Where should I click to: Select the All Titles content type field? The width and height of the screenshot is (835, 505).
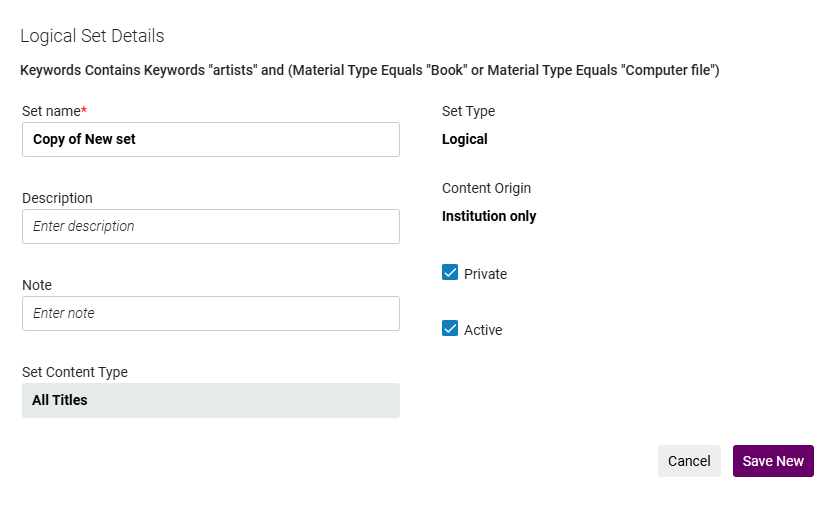pyautogui.click(x=210, y=401)
